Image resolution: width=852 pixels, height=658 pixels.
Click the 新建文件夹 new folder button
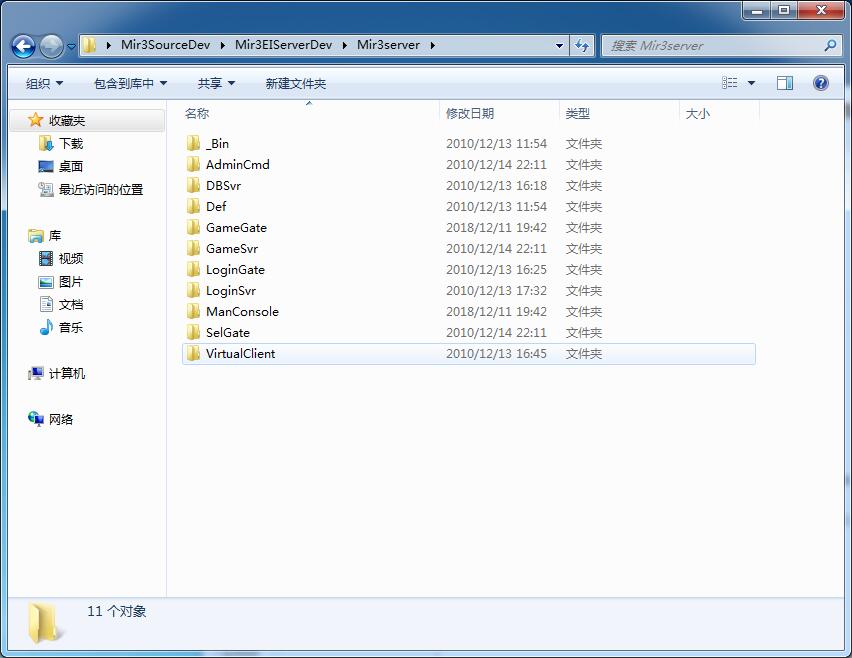[295, 83]
